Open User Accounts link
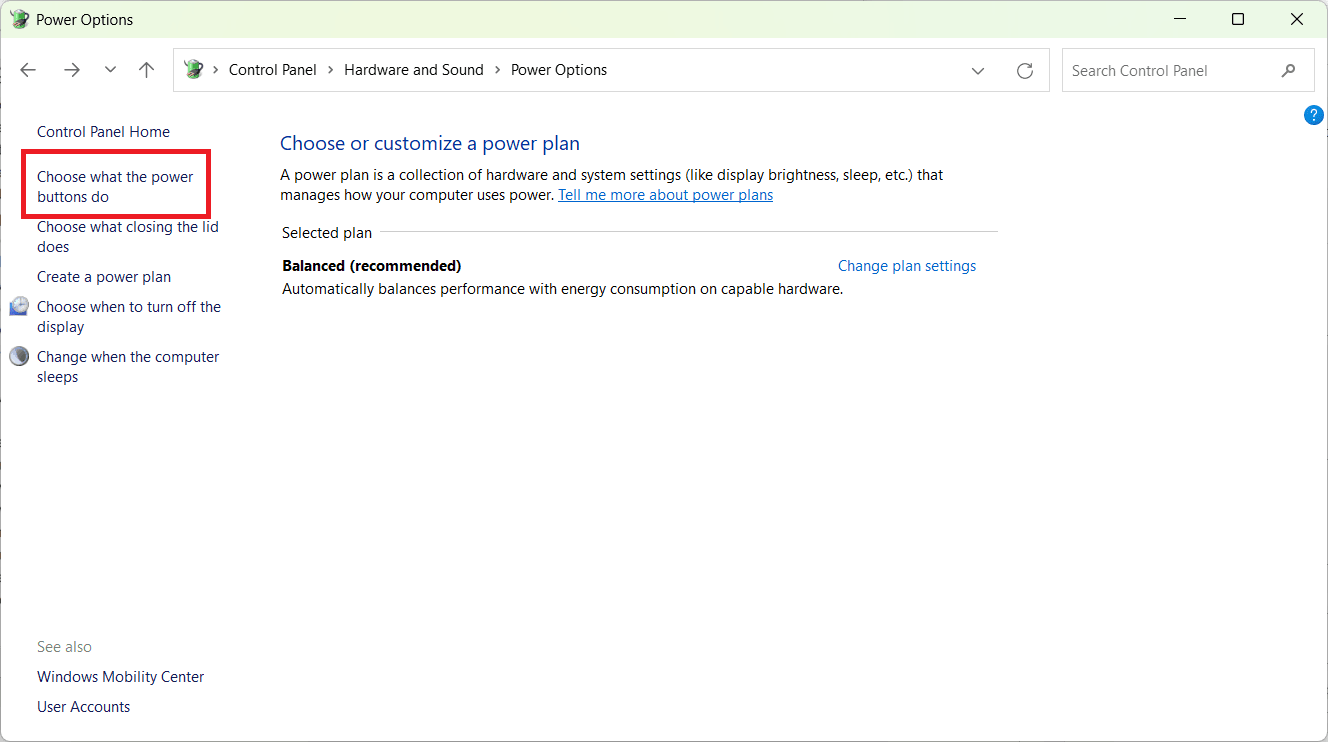The image size is (1328, 742). 83,707
